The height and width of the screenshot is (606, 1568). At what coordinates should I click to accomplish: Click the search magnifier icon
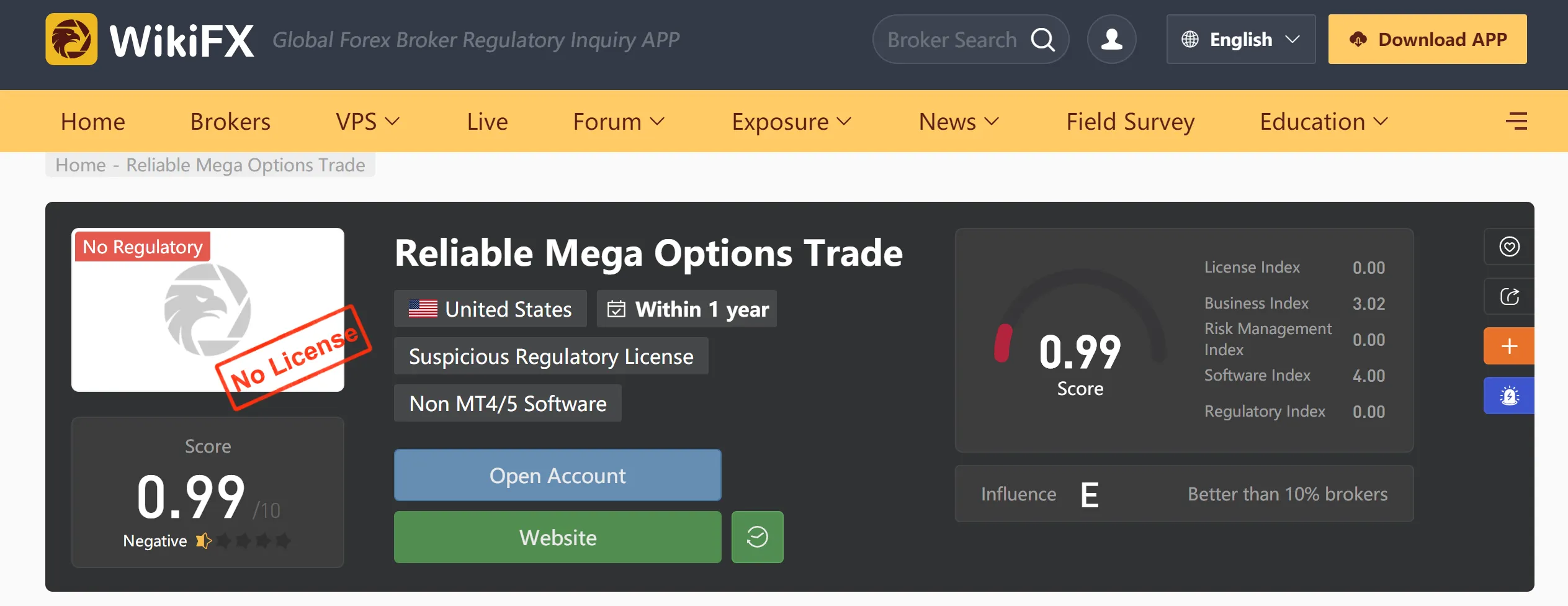(x=1042, y=40)
